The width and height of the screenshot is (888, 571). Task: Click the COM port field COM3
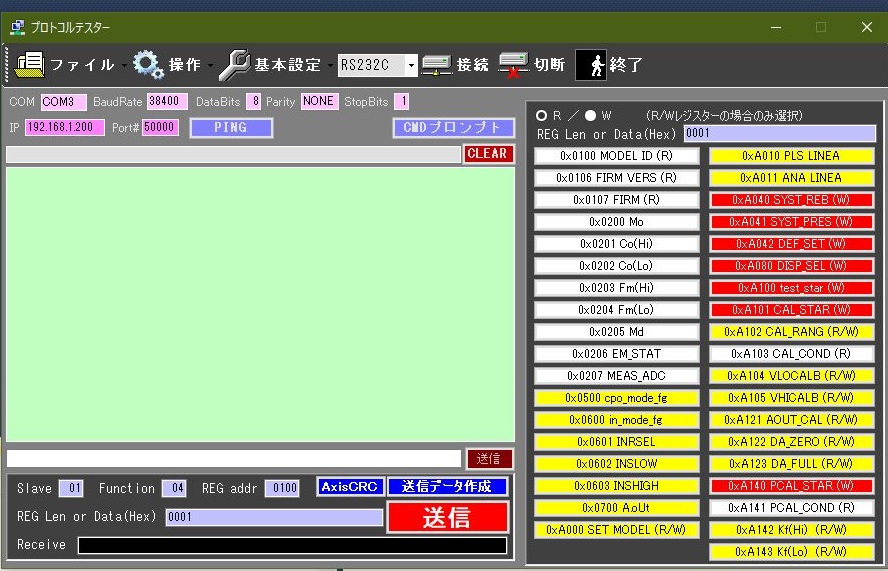point(63,103)
